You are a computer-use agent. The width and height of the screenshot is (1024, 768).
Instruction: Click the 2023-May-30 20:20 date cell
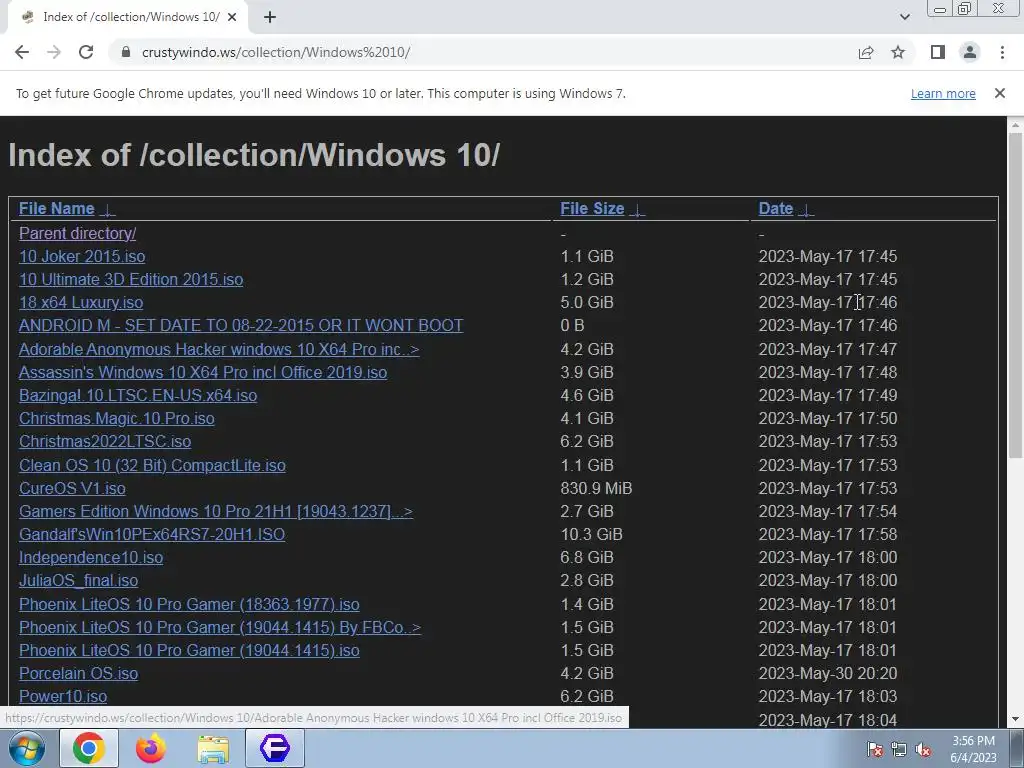tap(827, 673)
